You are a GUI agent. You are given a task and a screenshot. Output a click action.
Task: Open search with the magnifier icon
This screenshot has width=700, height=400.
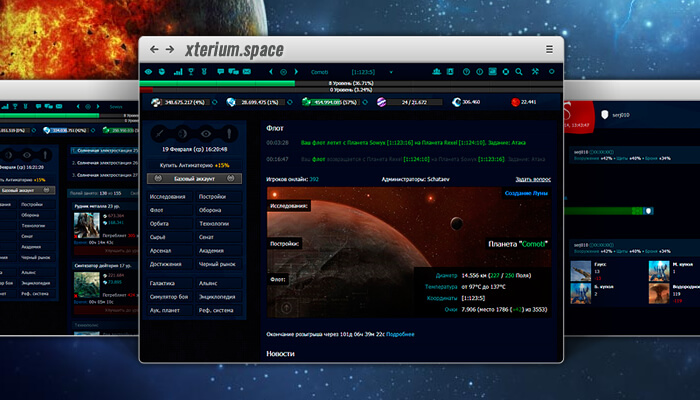coord(519,72)
